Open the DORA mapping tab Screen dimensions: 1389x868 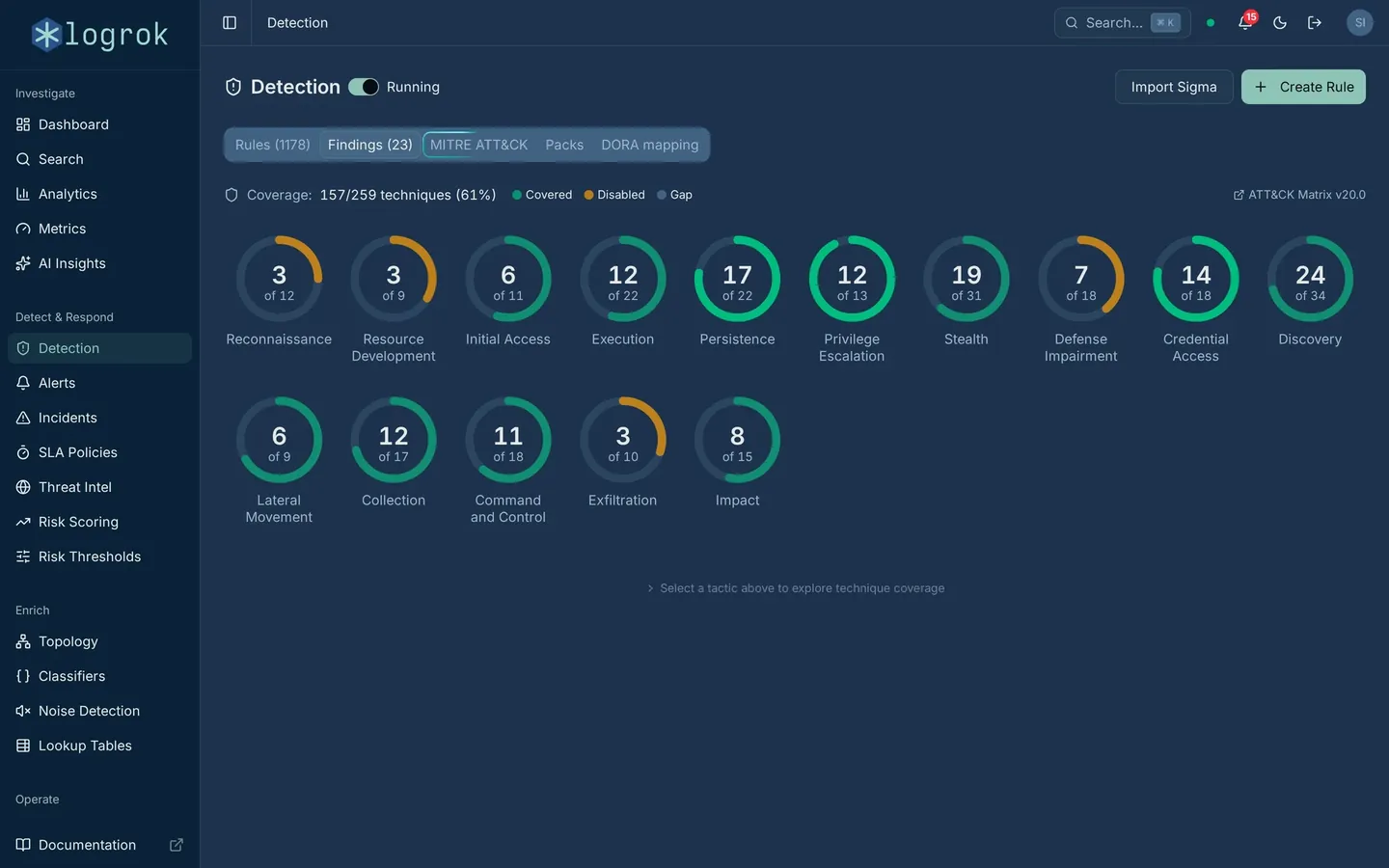[650, 145]
